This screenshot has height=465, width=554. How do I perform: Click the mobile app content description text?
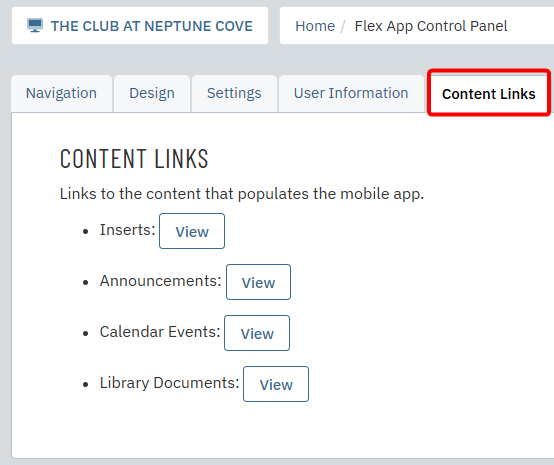click(x=242, y=194)
